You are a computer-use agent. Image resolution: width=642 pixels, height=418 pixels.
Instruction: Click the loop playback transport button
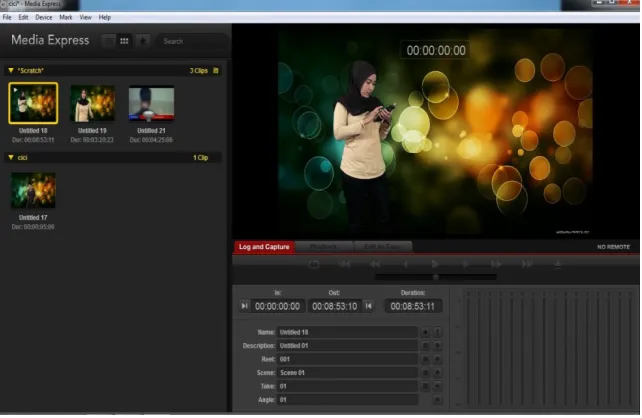(314, 265)
